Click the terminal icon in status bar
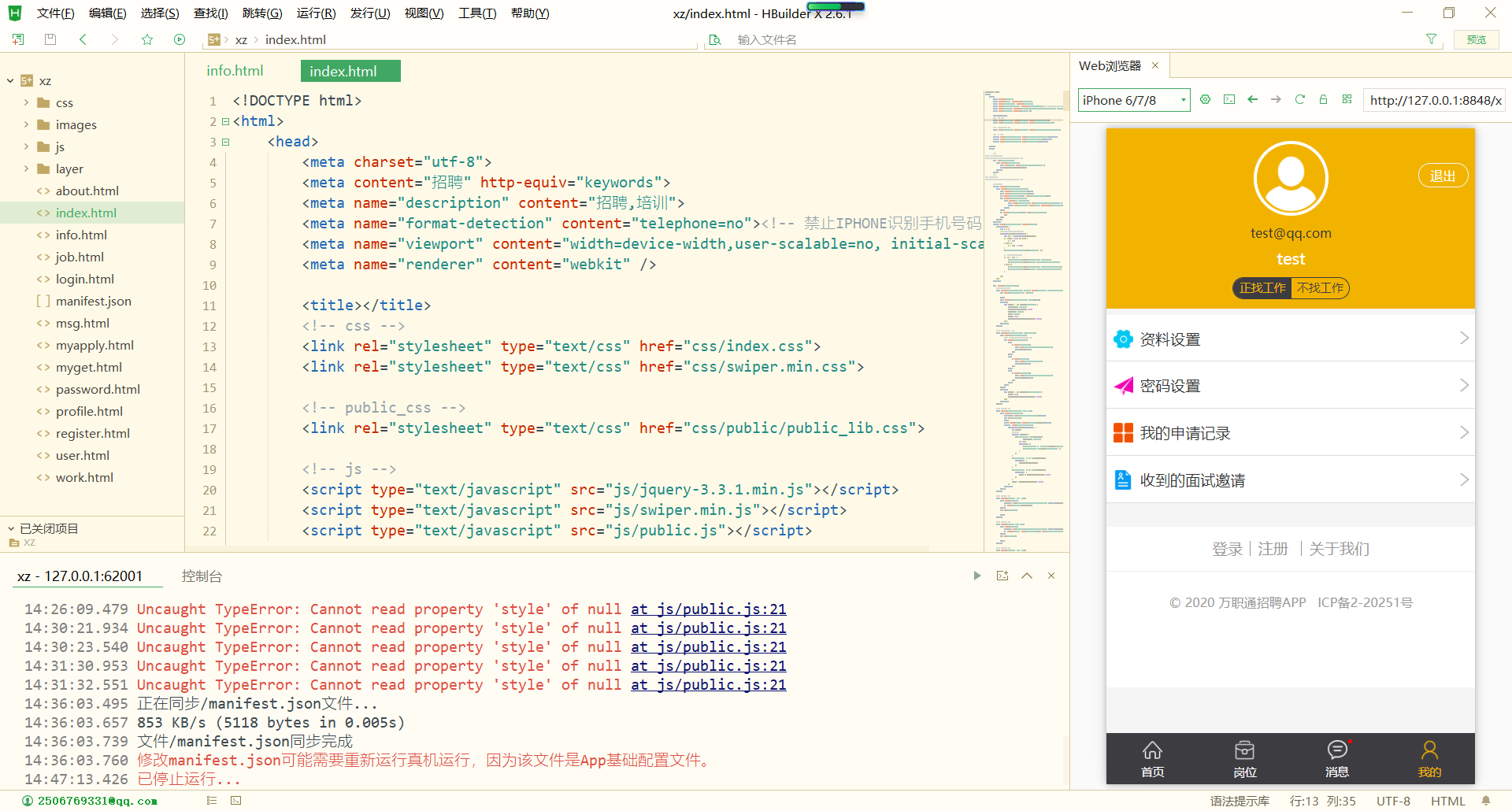Image resolution: width=1512 pixels, height=811 pixels. point(235,800)
